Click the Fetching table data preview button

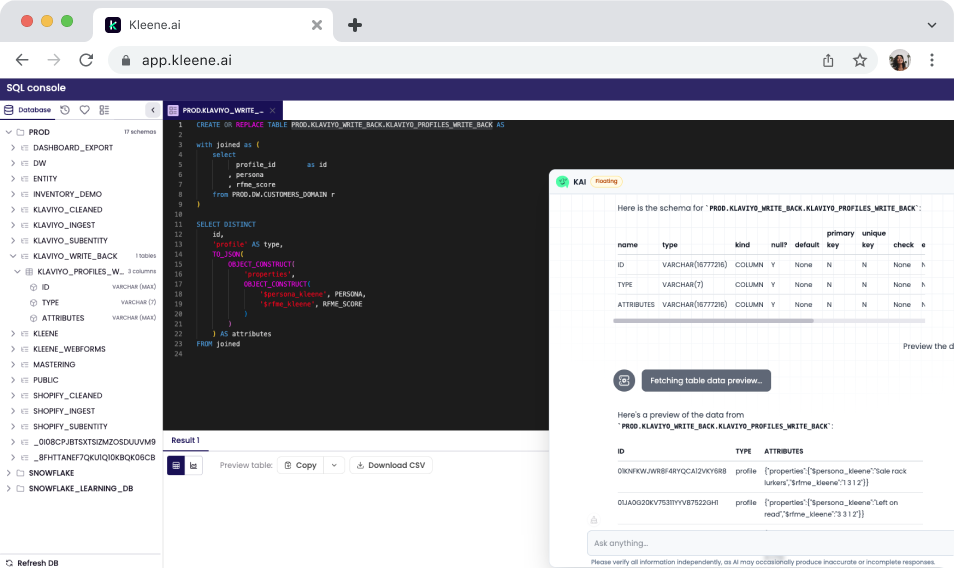(706, 381)
